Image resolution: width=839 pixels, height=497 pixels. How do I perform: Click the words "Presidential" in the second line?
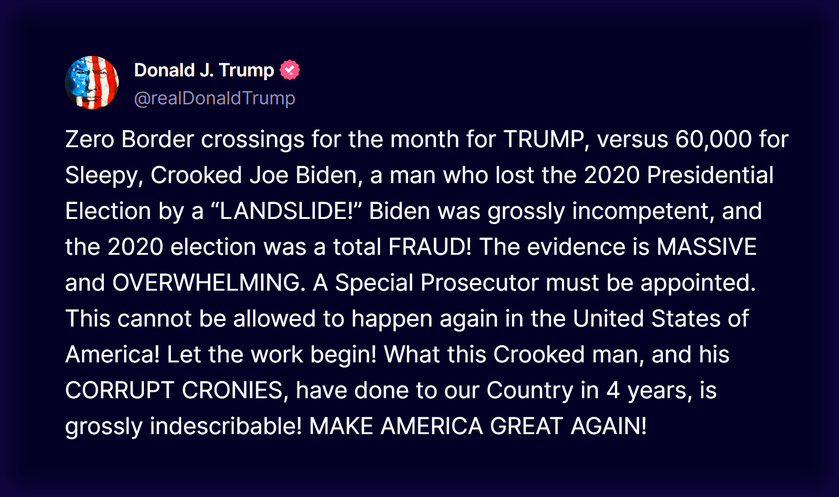710,175
